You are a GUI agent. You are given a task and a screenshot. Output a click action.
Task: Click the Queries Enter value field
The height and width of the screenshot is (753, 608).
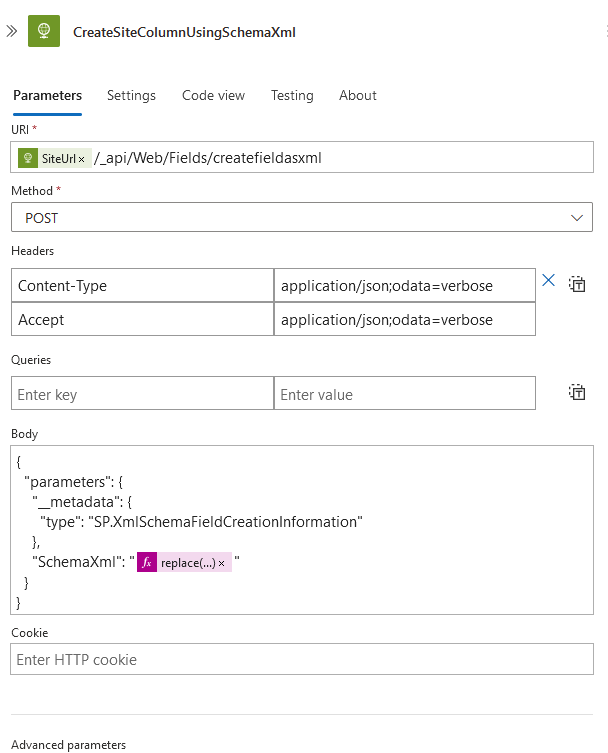point(404,393)
